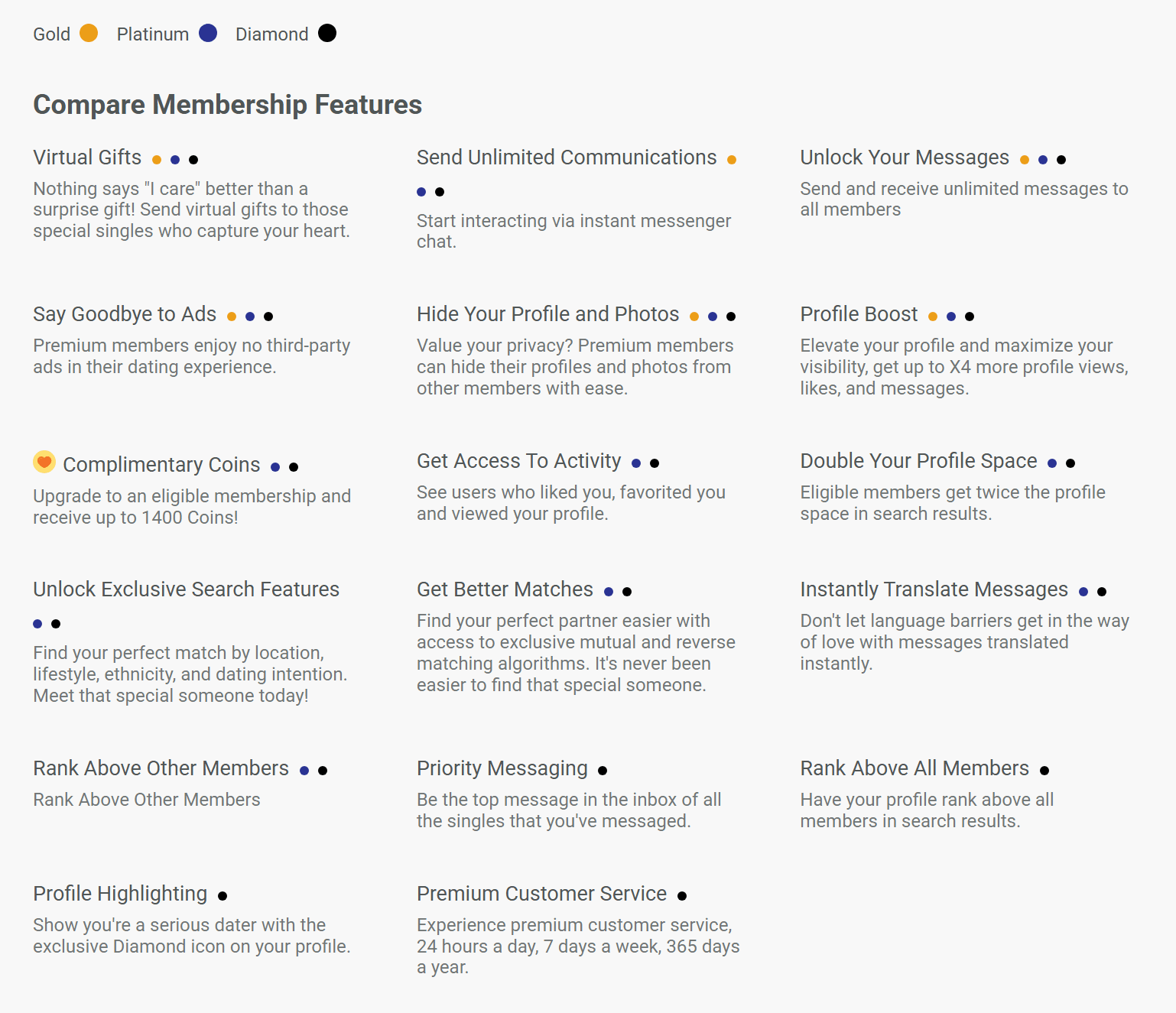Click the Diamond dot beside Premium Customer Service
Screen dimensions: 1176x1013
coord(682,896)
